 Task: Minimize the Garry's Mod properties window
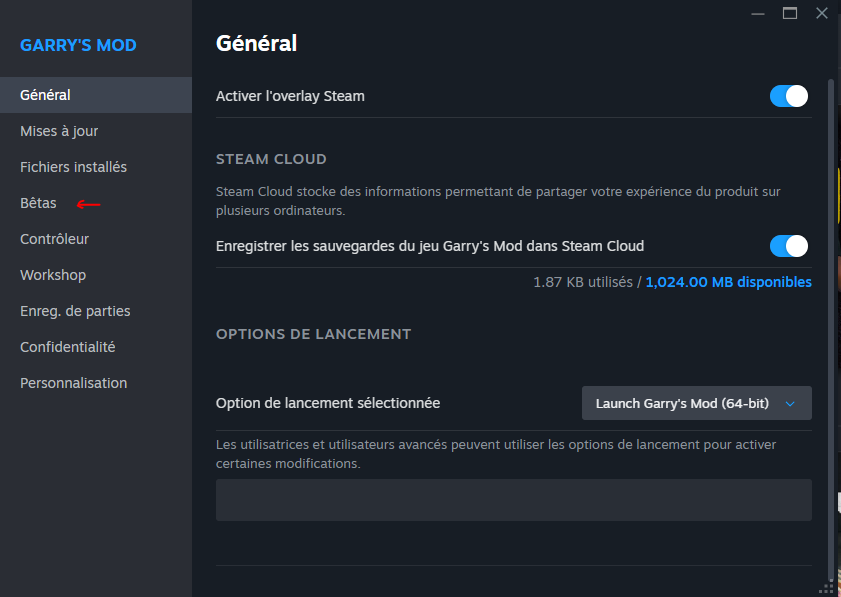pos(758,13)
